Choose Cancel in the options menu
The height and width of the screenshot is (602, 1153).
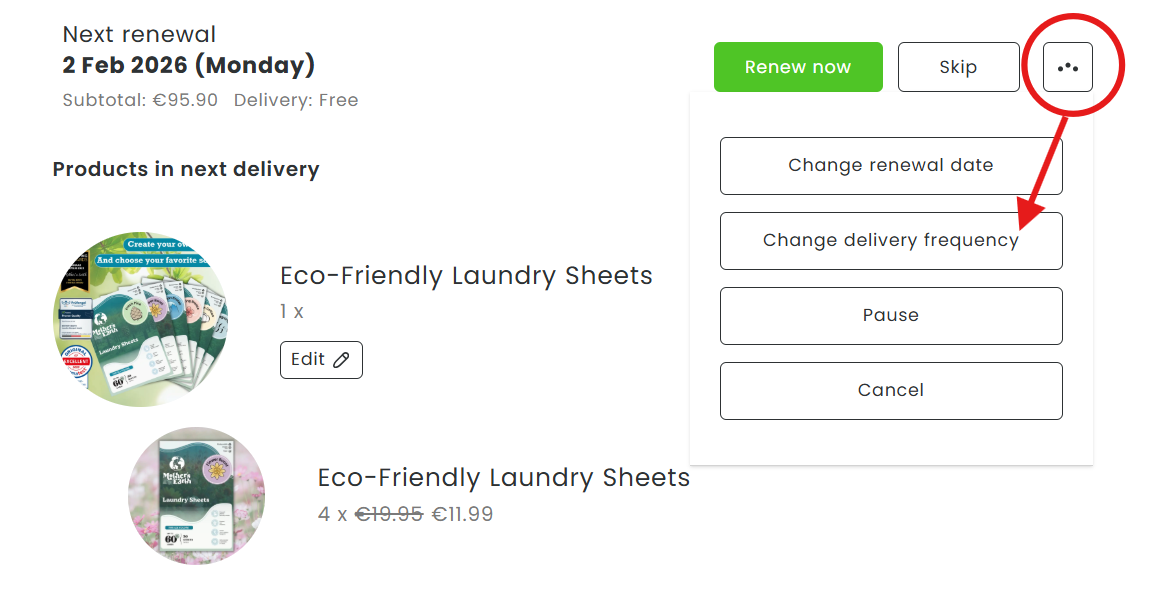tap(890, 391)
